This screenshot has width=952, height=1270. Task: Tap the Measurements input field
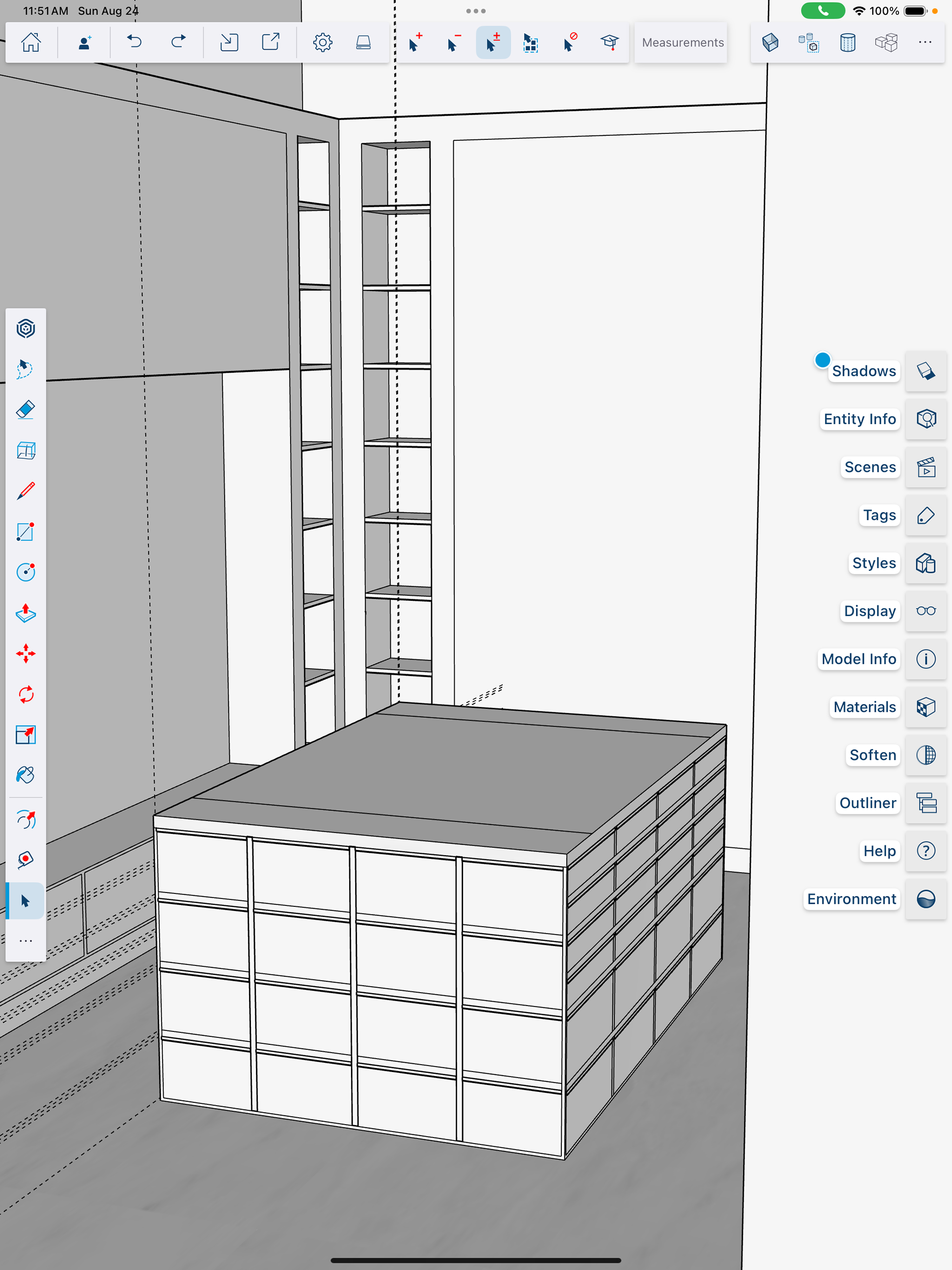(x=682, y=43)
